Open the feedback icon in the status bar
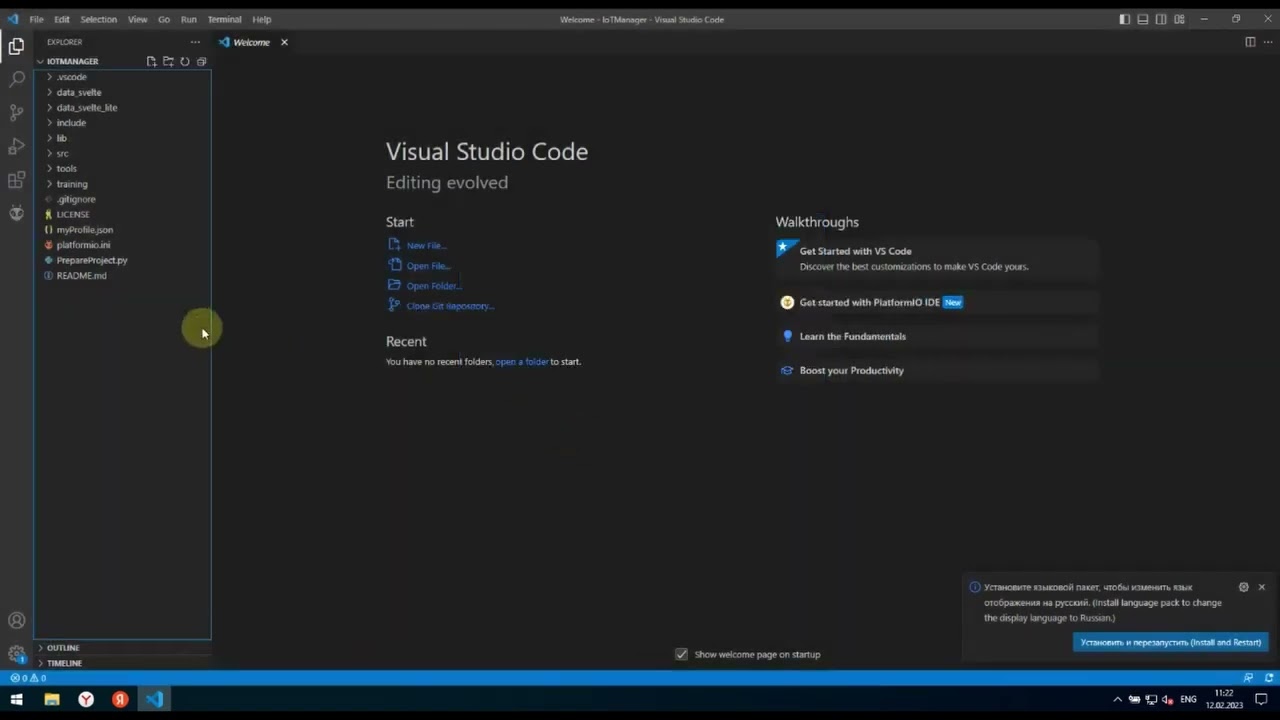 1248,678
